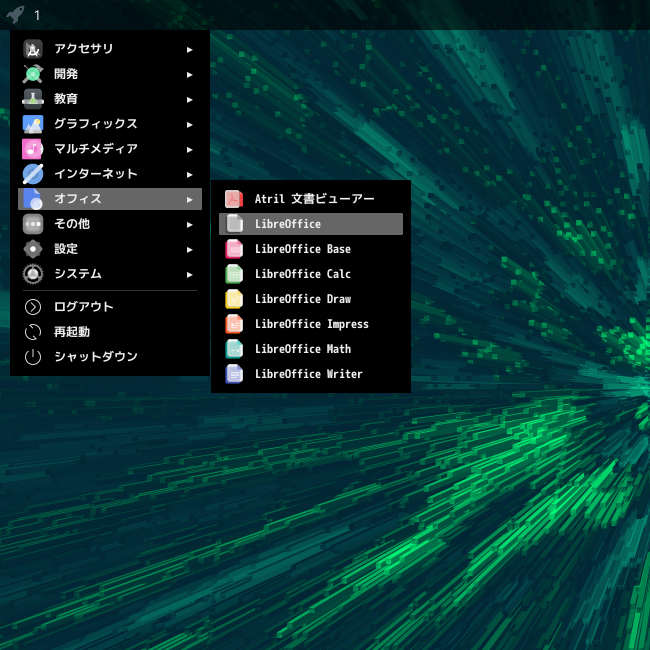Image resolution: width=650 pixels, height=650 pixels.
Task: Click the アクセサリ category icon
Action: pos(33,49)
